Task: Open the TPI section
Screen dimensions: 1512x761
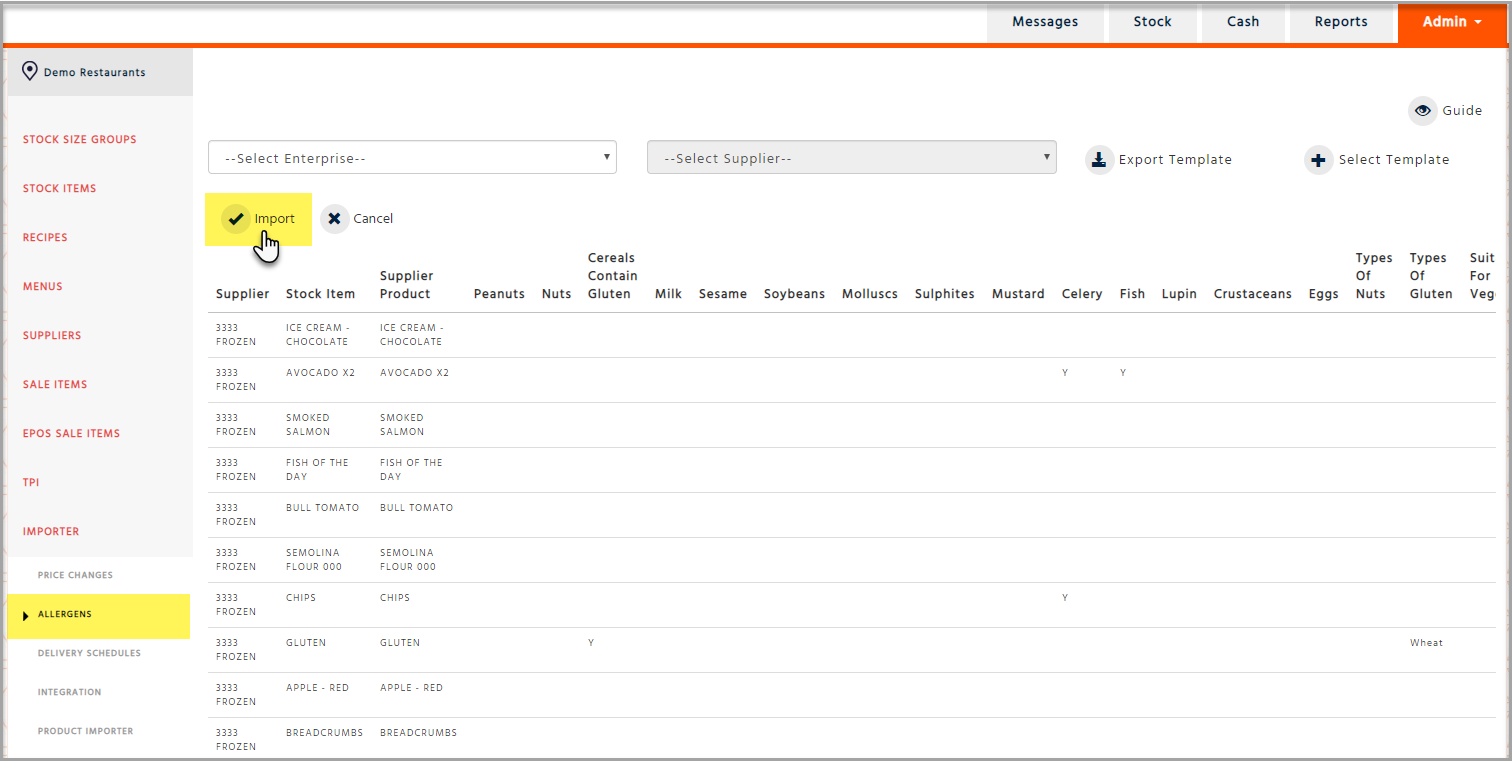Action: click(31, 483)
